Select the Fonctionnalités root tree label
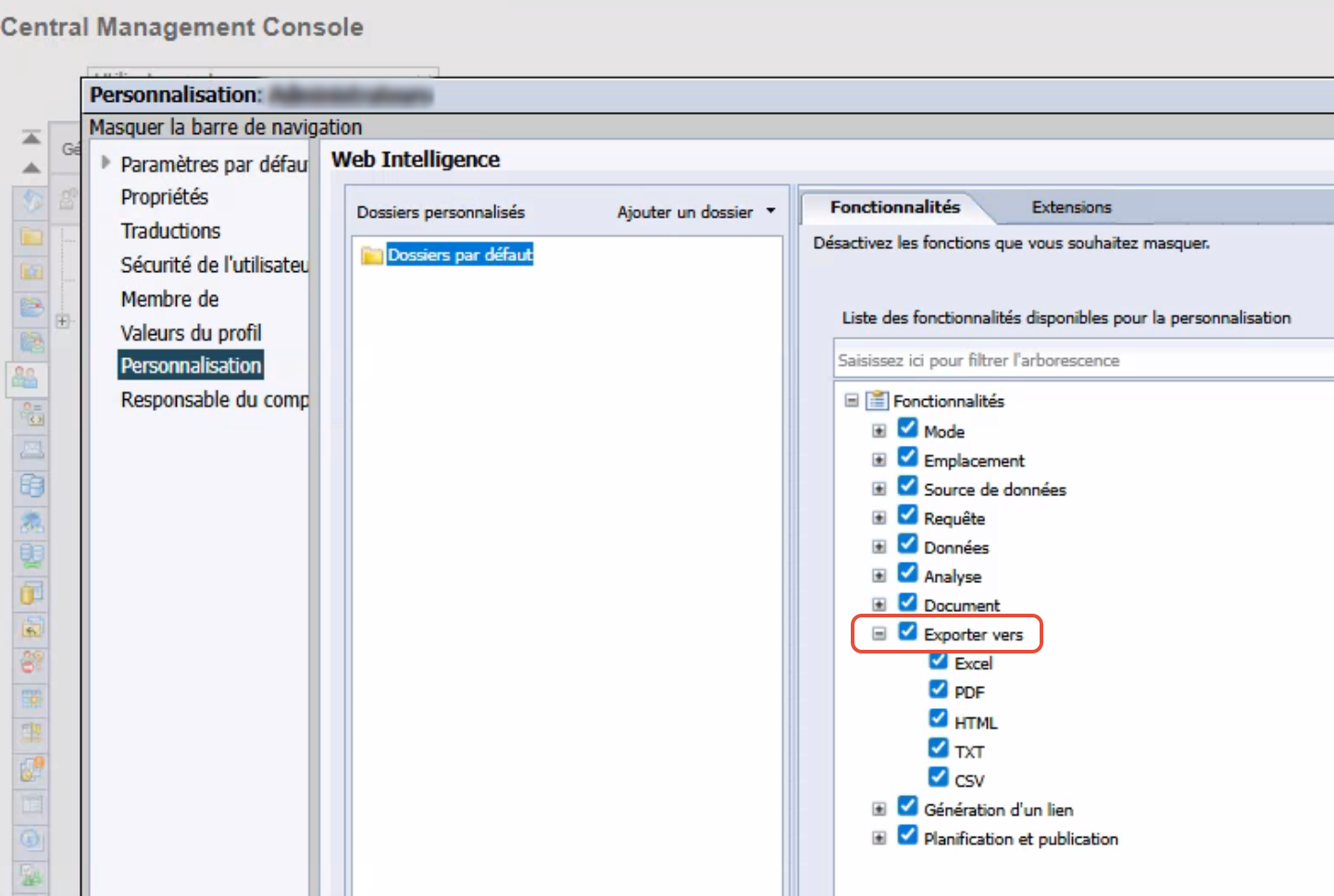The height and width of the screenshot is (896, 1334). click(948, 401)
